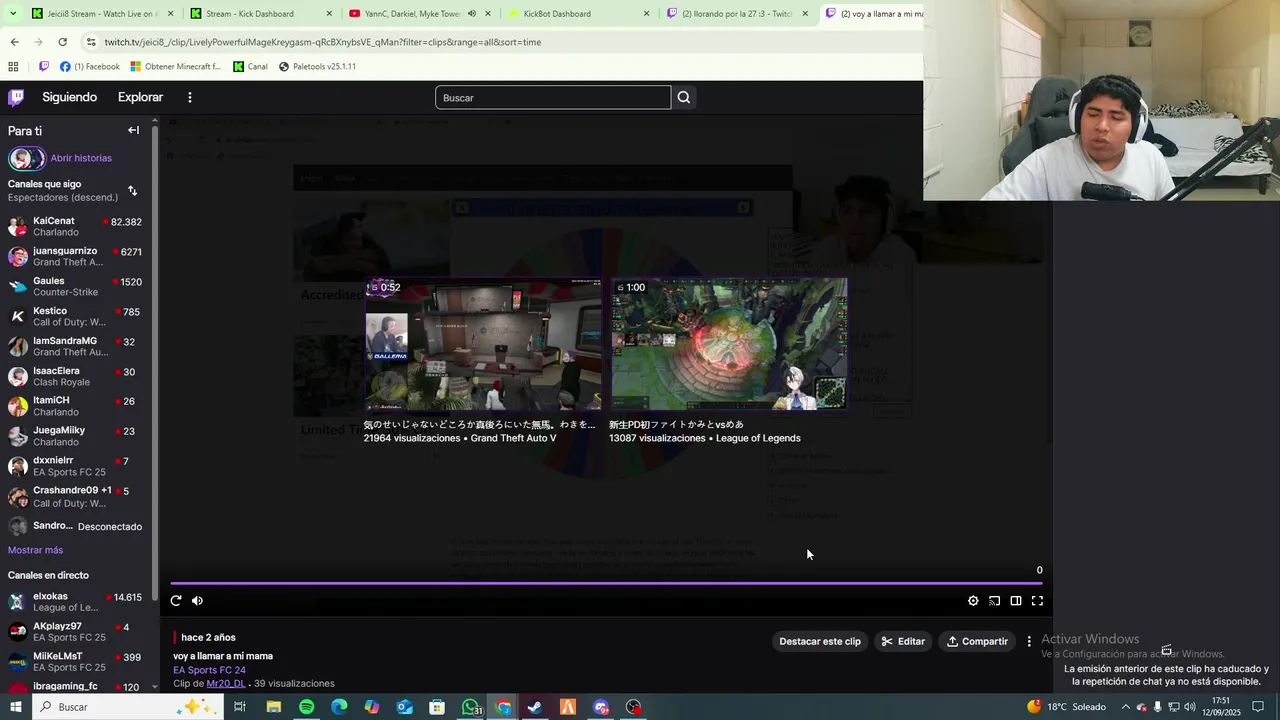
Task: Open the more options menu beside Explorar
Action: click(x=190, y=97)
